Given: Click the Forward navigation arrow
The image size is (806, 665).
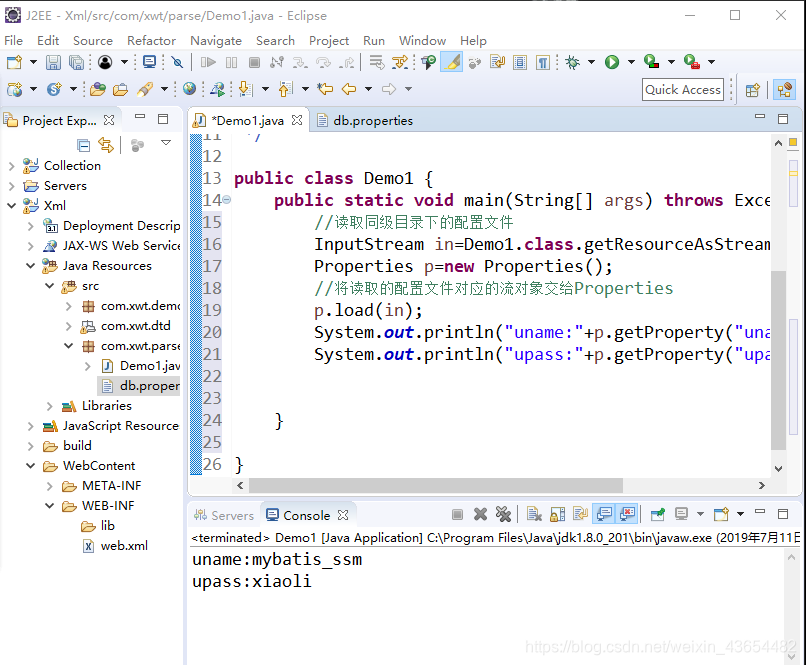Looking at the screenshot, I should (x=389, y=89).
